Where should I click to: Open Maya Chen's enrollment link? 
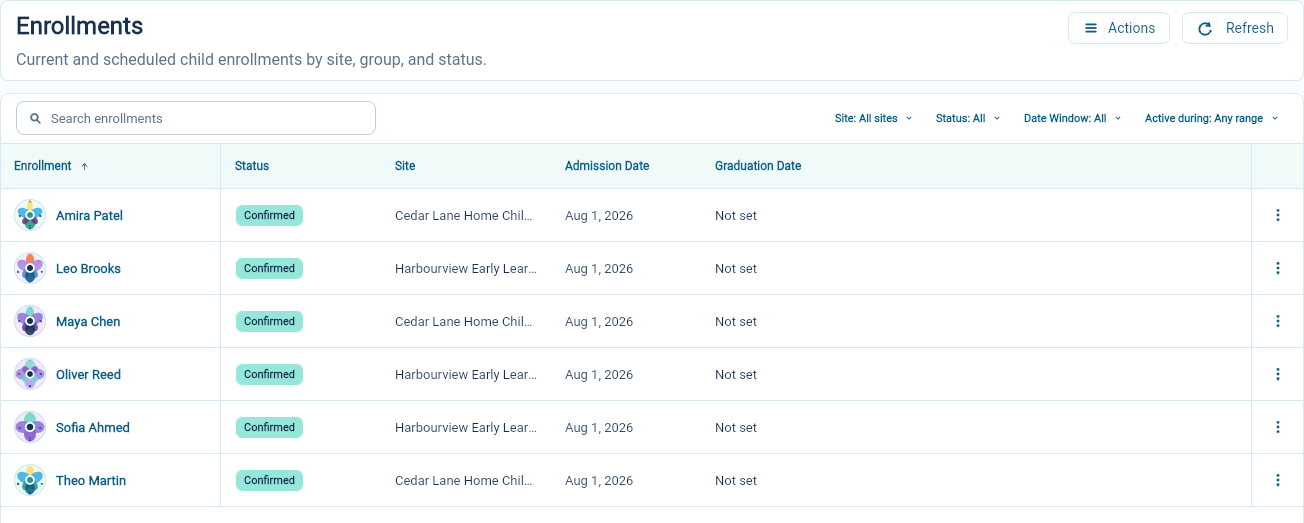88,321
